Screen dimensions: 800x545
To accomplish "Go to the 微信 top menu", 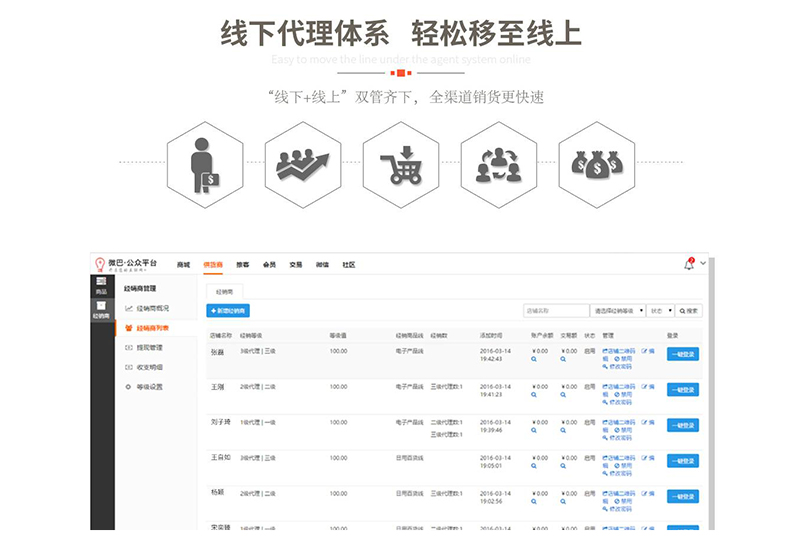I will tap(322, 265).
